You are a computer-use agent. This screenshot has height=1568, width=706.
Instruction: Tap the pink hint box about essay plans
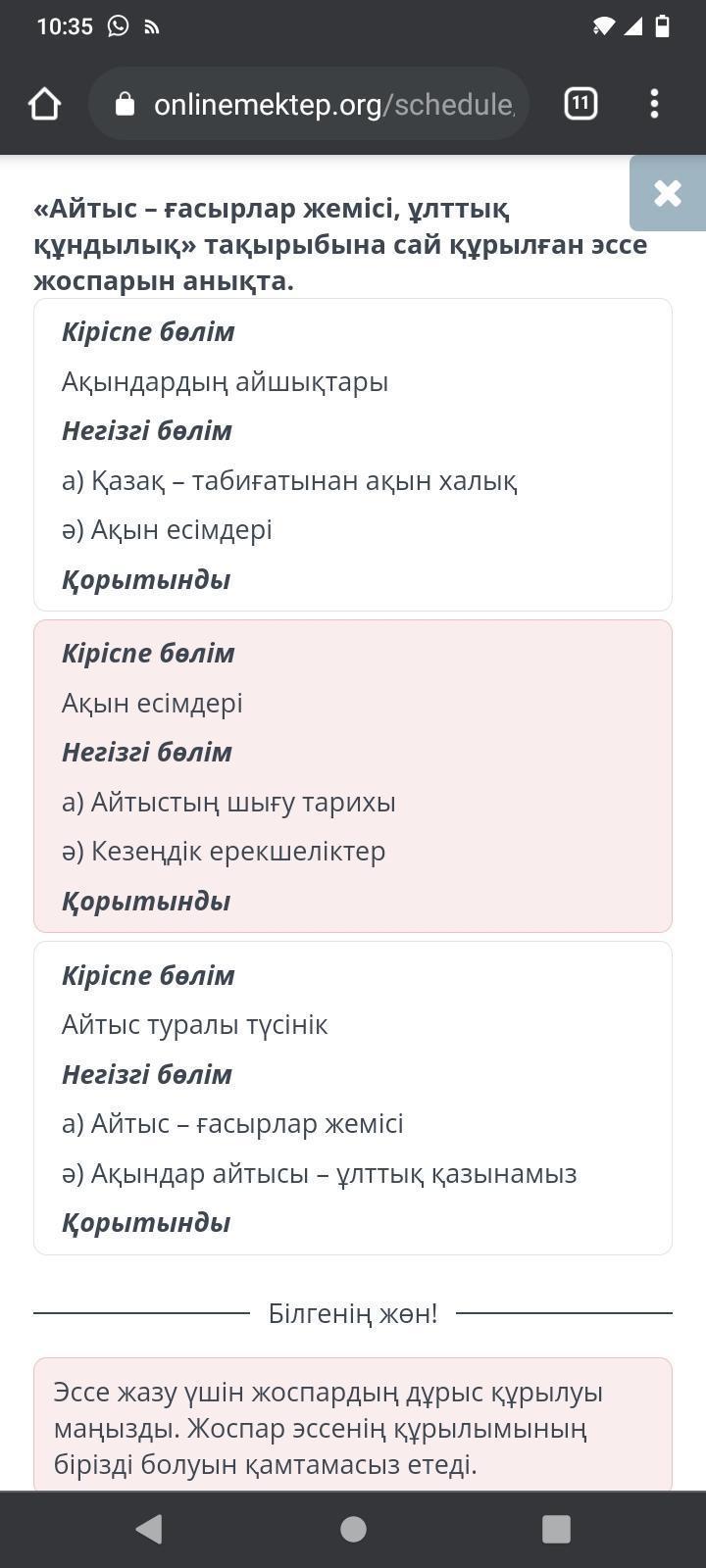coord(353,1428)
